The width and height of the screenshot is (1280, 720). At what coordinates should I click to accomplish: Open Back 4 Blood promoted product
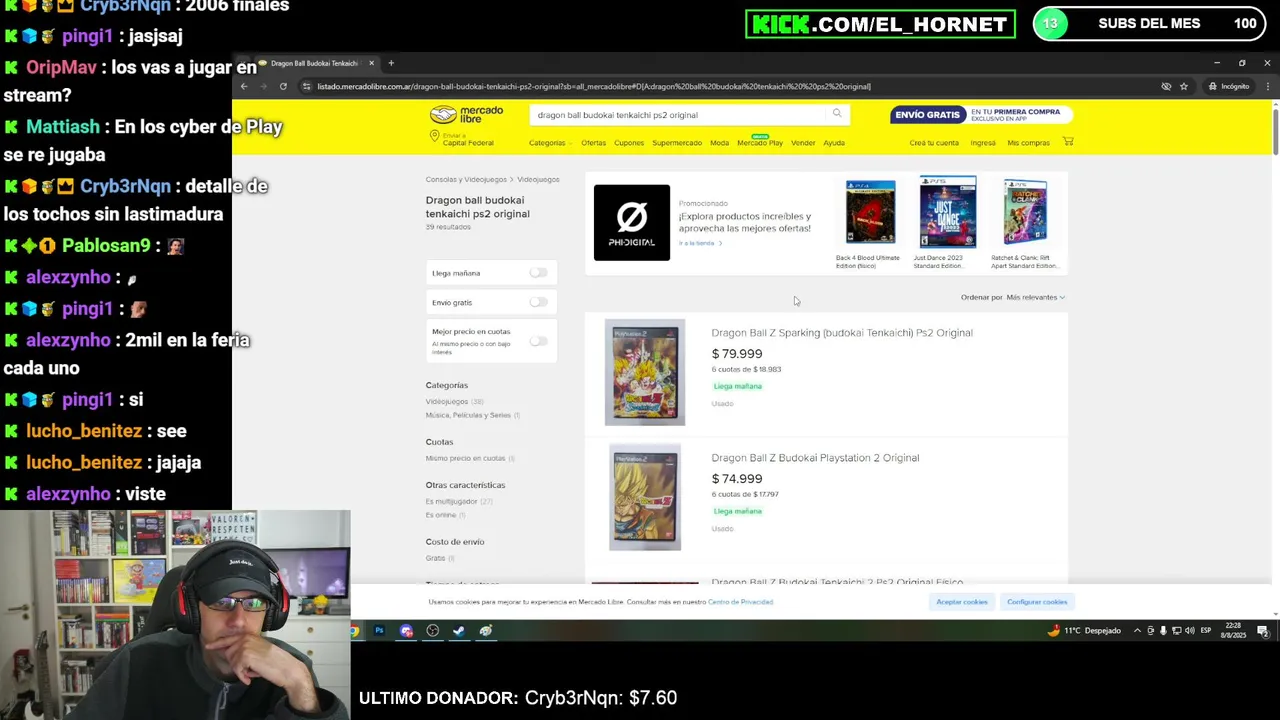[870, 224]
